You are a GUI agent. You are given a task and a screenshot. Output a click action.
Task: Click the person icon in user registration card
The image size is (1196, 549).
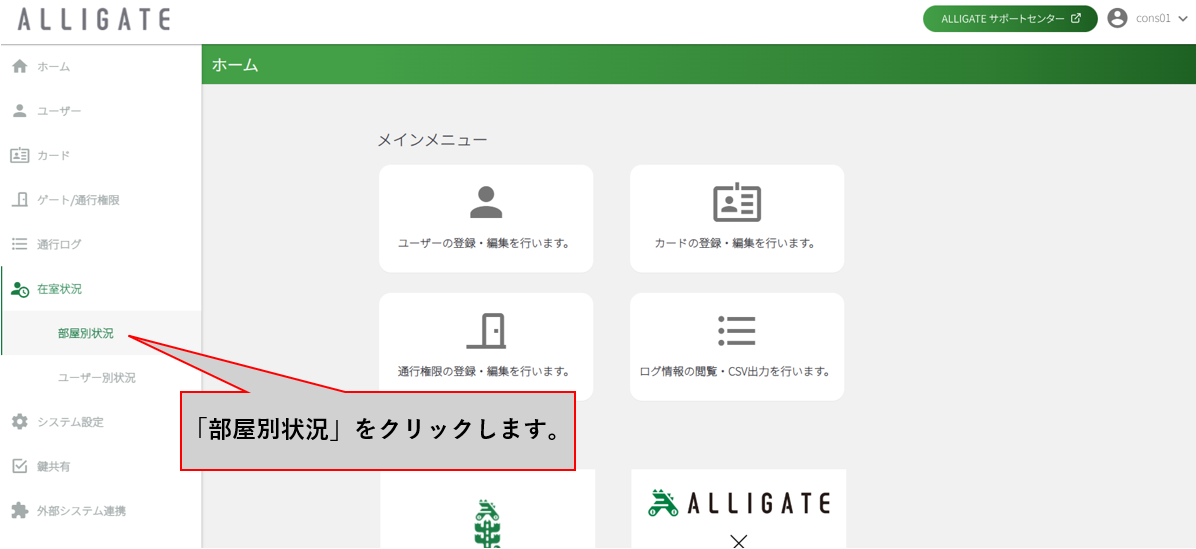click(486, 202)
